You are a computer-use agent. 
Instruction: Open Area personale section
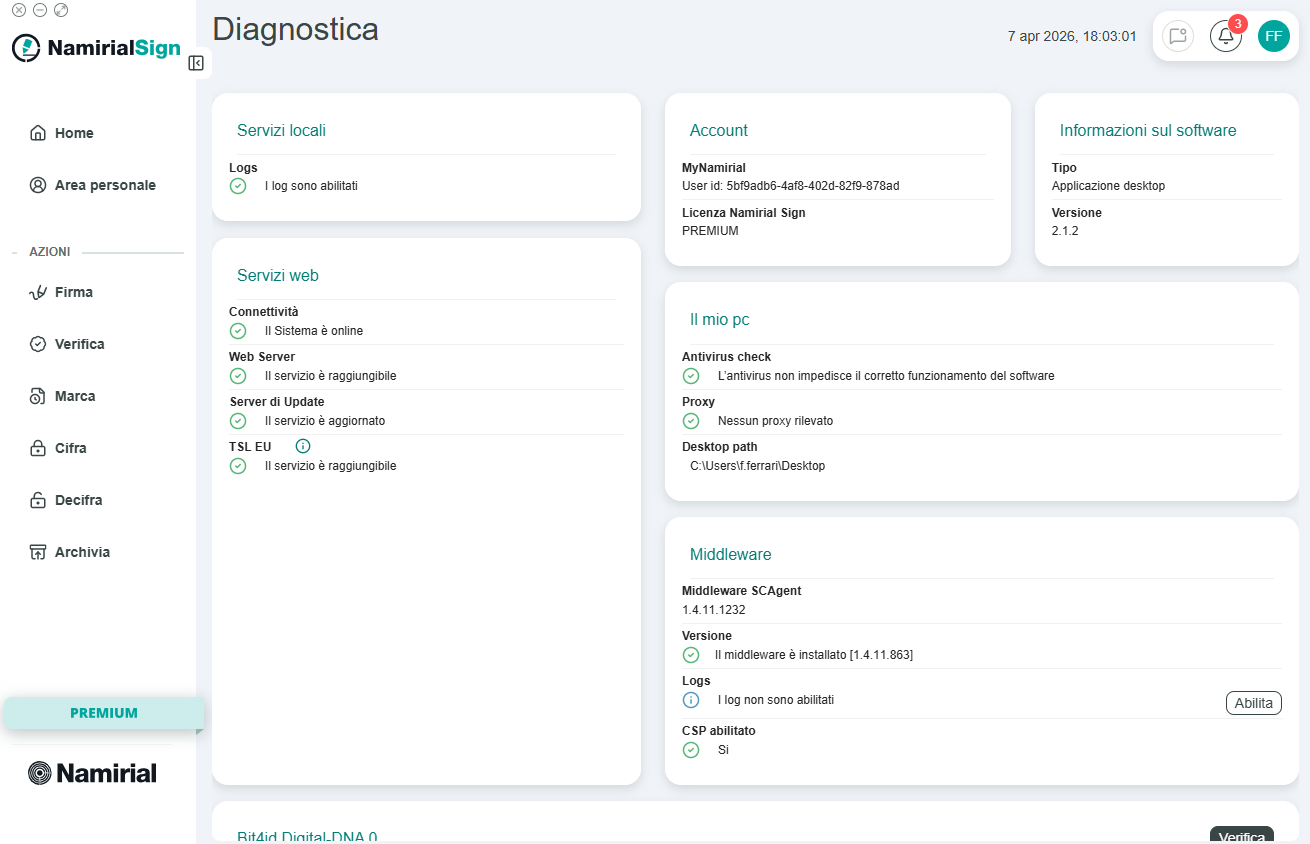pyautogui.click(x=105, y=185)
